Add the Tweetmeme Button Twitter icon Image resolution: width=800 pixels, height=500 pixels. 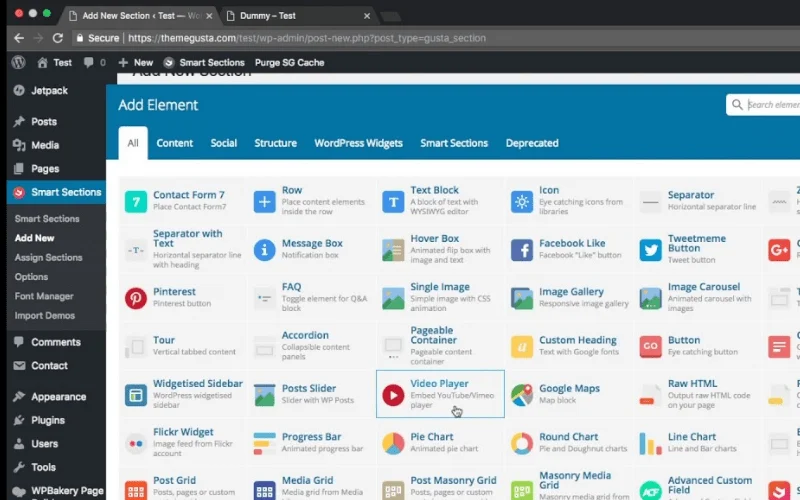tap(651, 250)
